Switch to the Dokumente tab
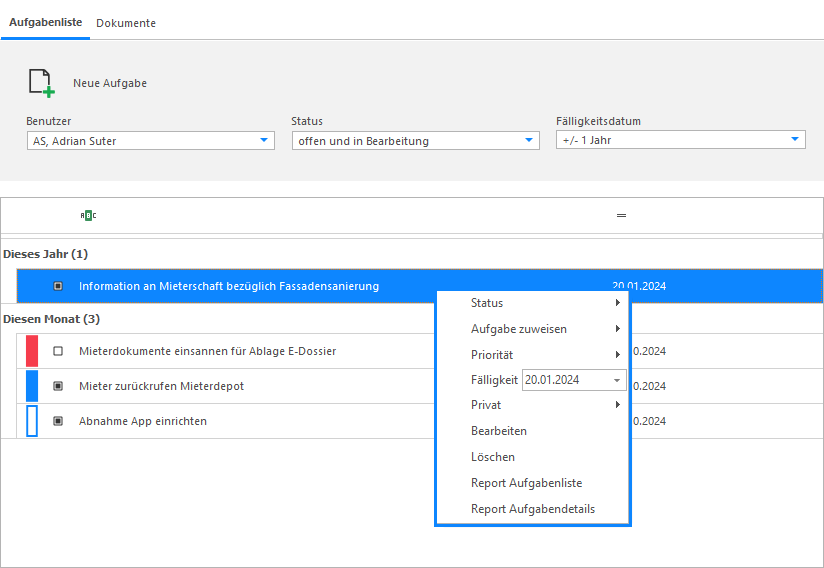This screenshot has height=568, width=824. (126, 23)
